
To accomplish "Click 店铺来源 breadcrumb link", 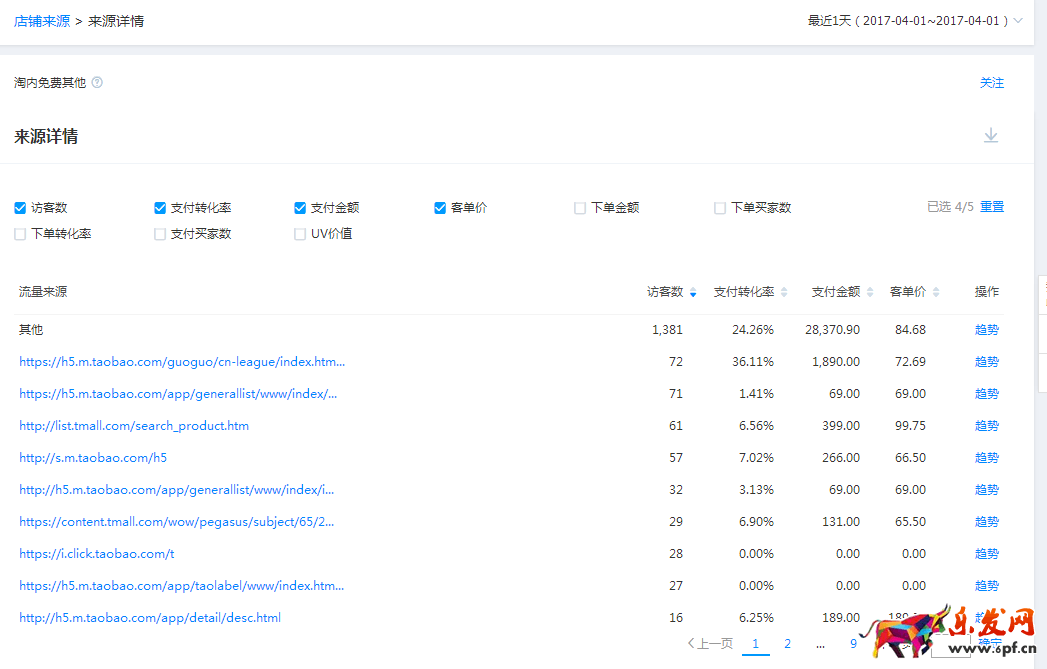I will pyautogui.click(x=42, y=21).
